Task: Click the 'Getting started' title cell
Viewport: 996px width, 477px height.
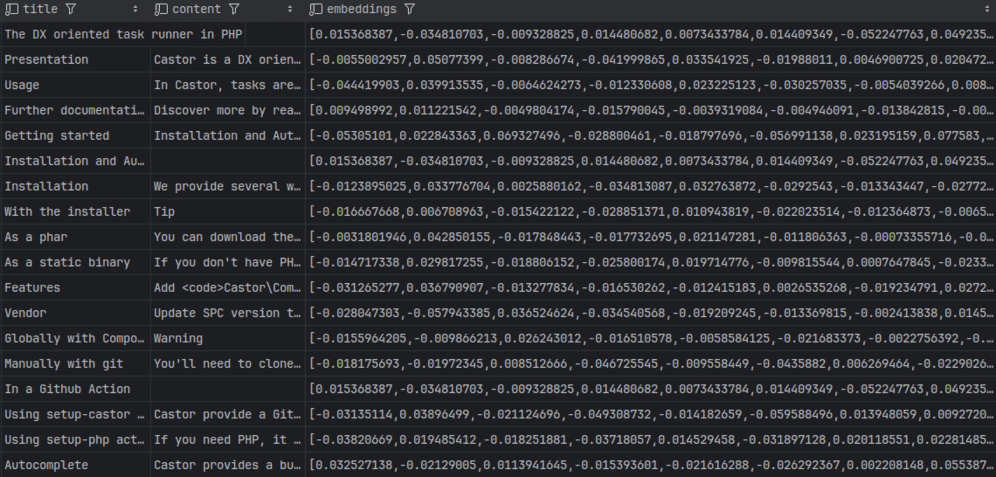Action: click(x=56, y=135)
